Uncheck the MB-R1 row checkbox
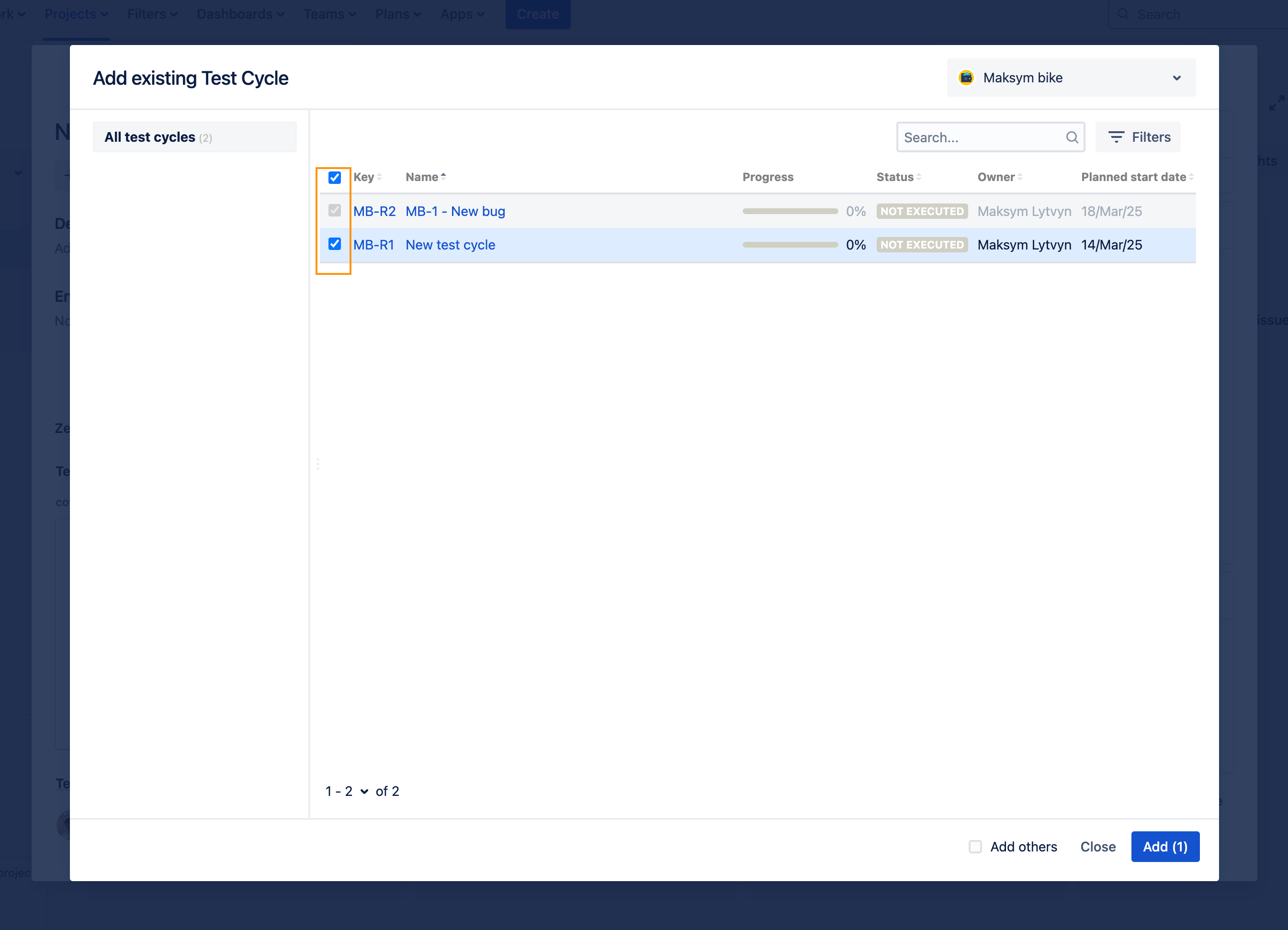The width and height of the screenshot is (1288, 930). pos(335,244)
